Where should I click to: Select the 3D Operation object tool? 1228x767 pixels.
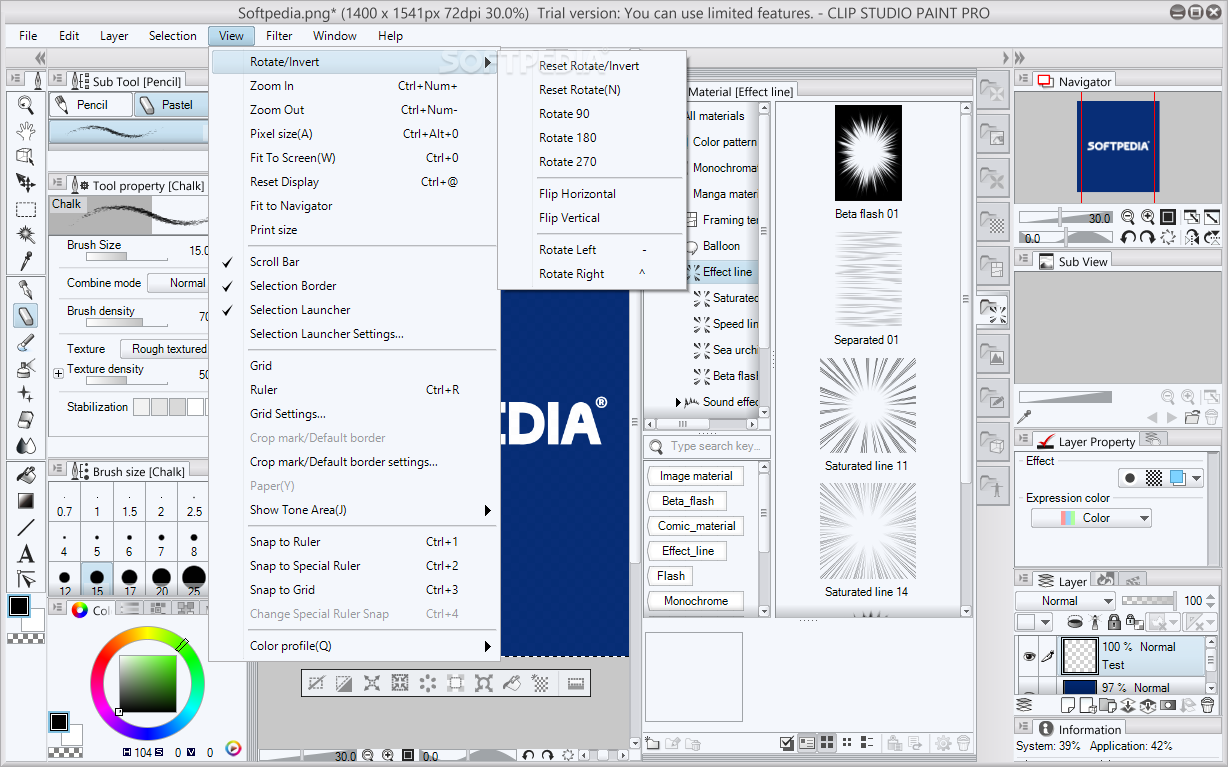point(26,157)
